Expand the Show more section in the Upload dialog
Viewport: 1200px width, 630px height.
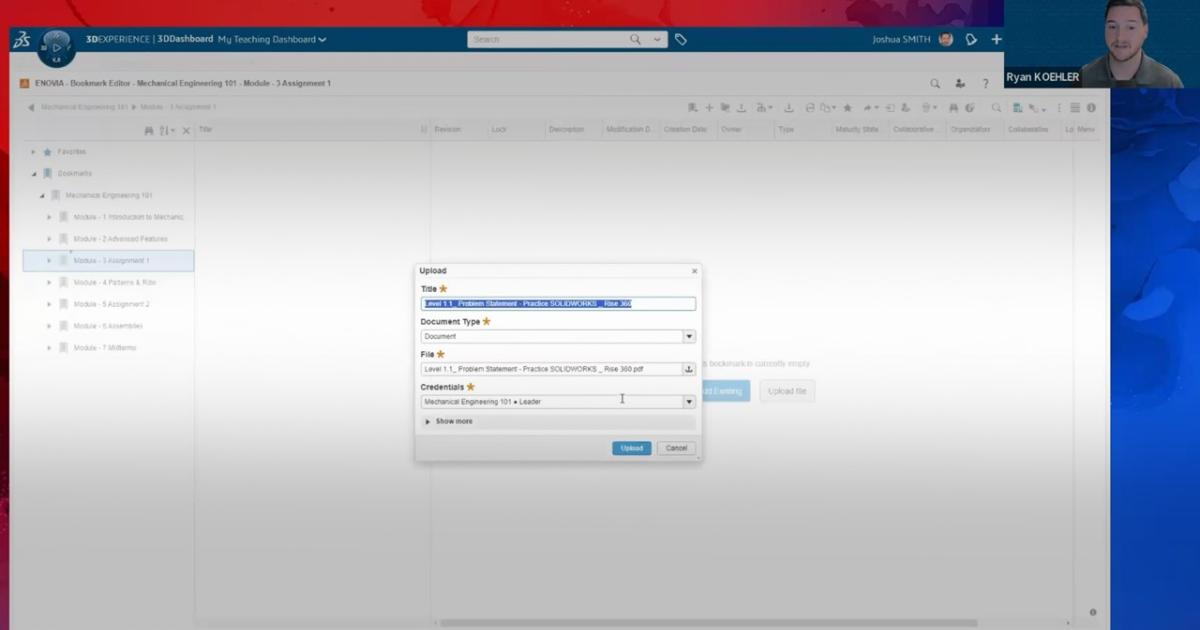(x=452, y=421)
